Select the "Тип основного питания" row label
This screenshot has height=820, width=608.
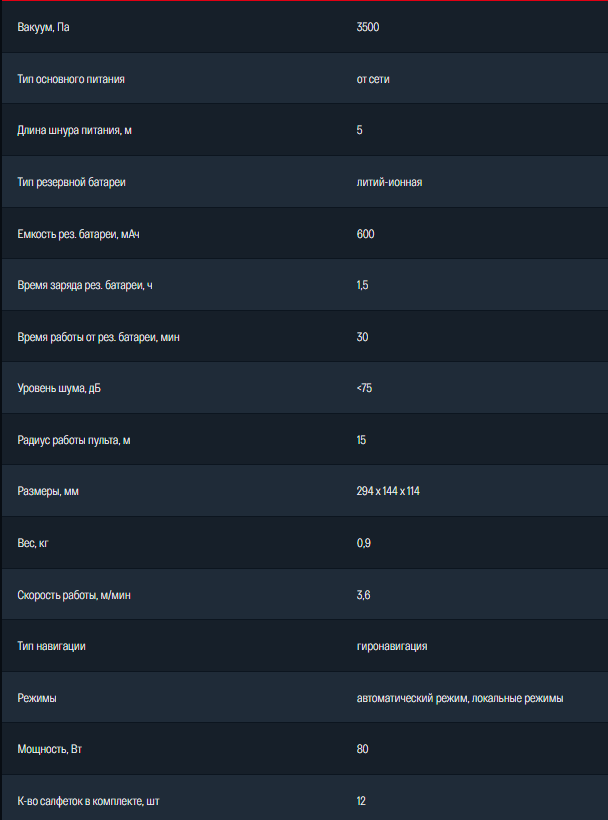point(71,79)
